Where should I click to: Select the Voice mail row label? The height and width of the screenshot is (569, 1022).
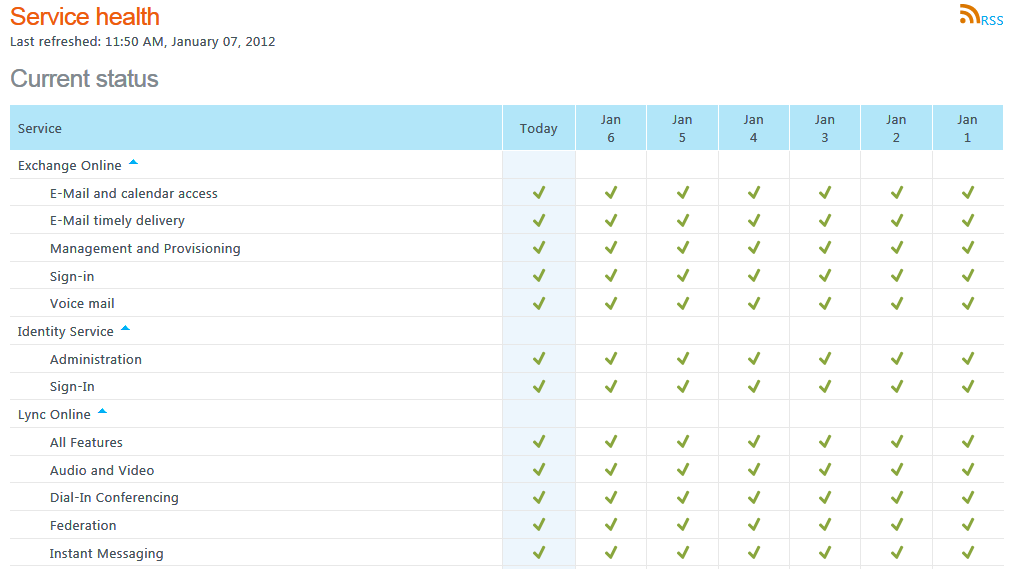click(x=82, y=304)
